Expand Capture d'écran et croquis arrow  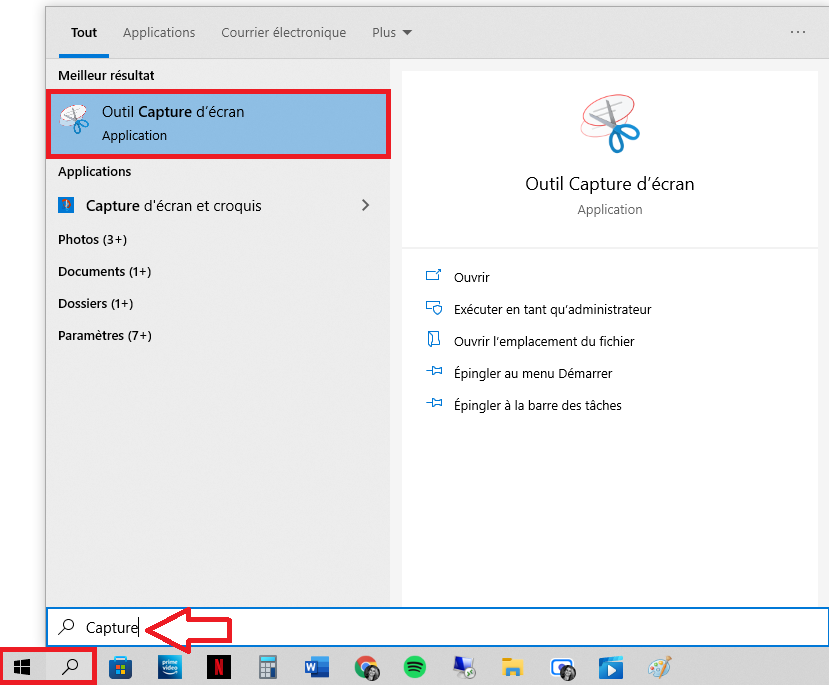pyautogui.click(x=365, y=205)
